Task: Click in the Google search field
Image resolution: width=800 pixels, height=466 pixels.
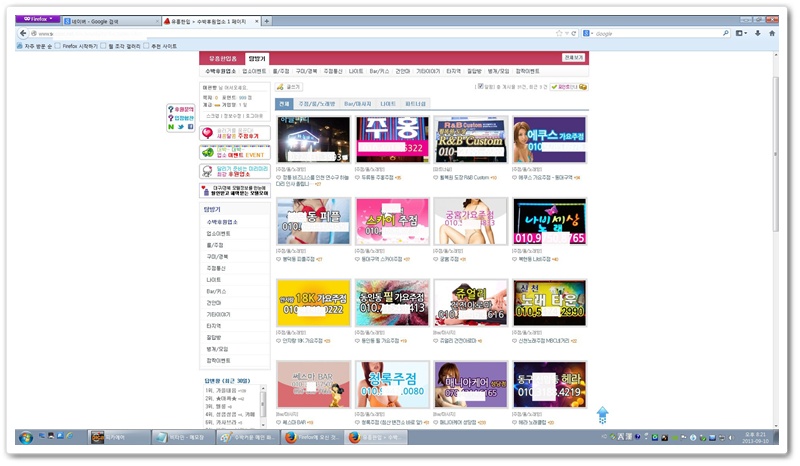Action: tap(658, 33)
